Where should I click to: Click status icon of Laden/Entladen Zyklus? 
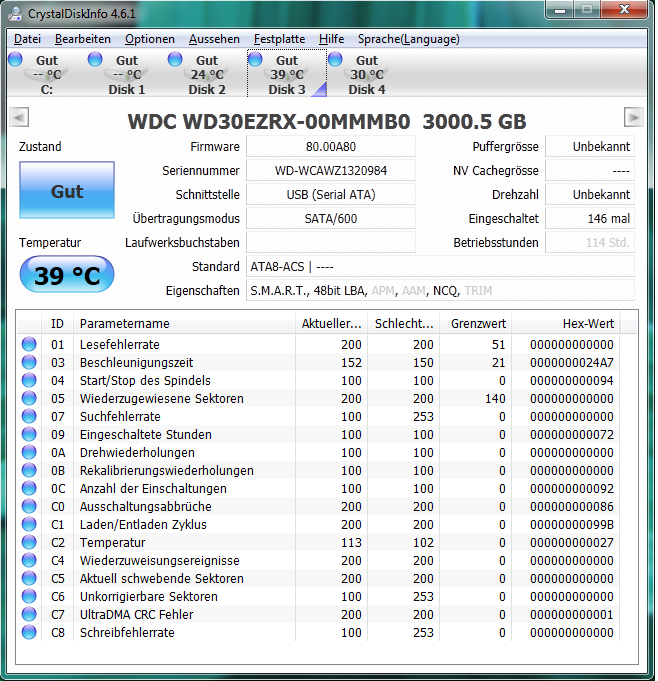tap(29, 524)
